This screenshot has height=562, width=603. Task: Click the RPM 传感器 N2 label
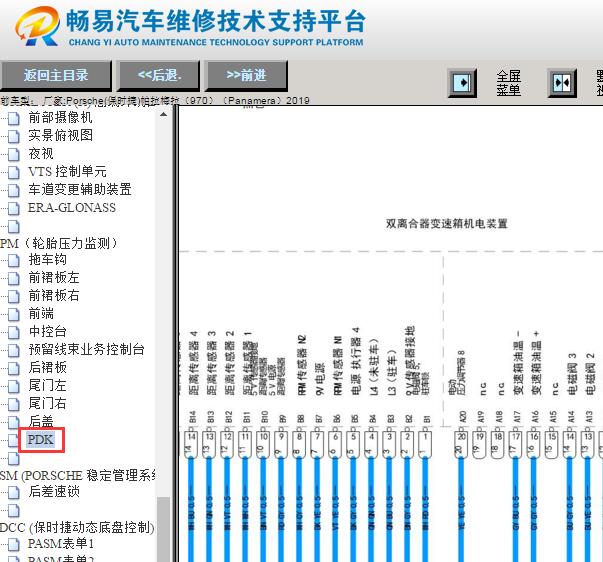[302, 364]
